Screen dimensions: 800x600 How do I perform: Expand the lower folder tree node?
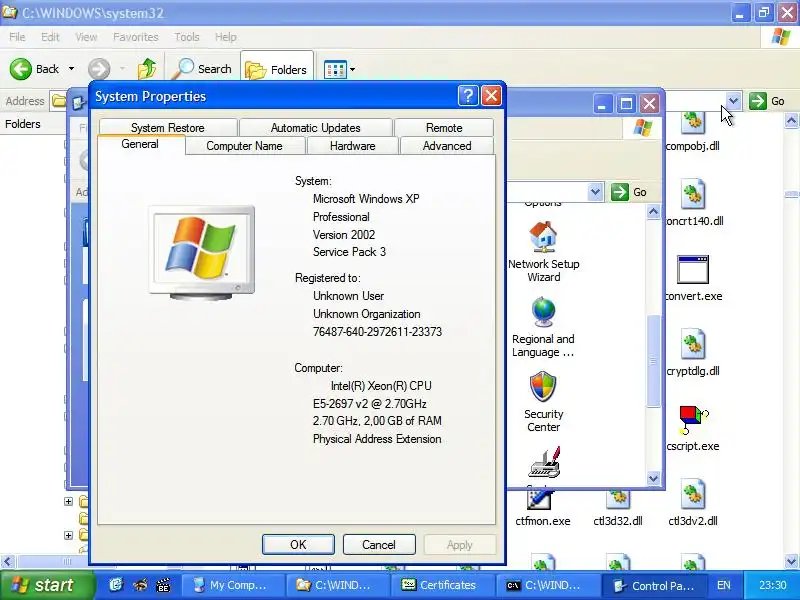(68, 535)
